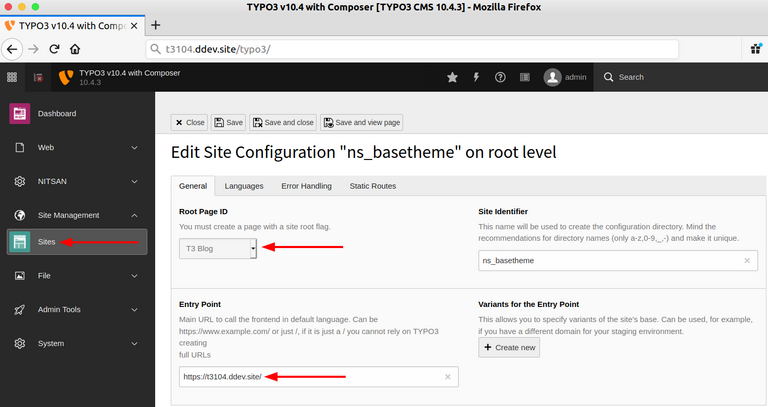Open the Static Routes tab
768x407 pixels.
(x=372, y=186)
